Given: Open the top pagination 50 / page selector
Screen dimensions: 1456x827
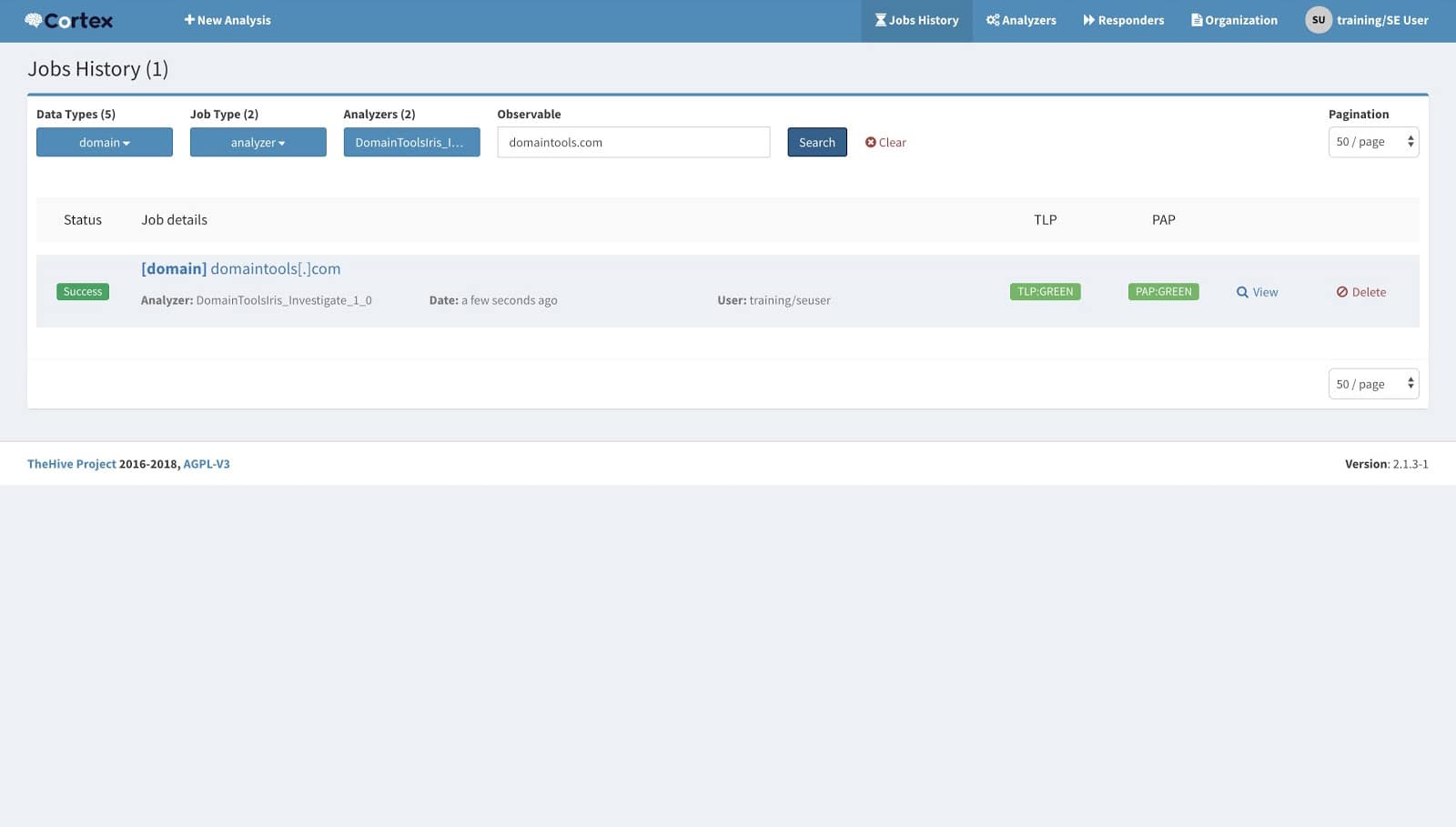Looking at the screenshot, I should tap(1373, 142).
